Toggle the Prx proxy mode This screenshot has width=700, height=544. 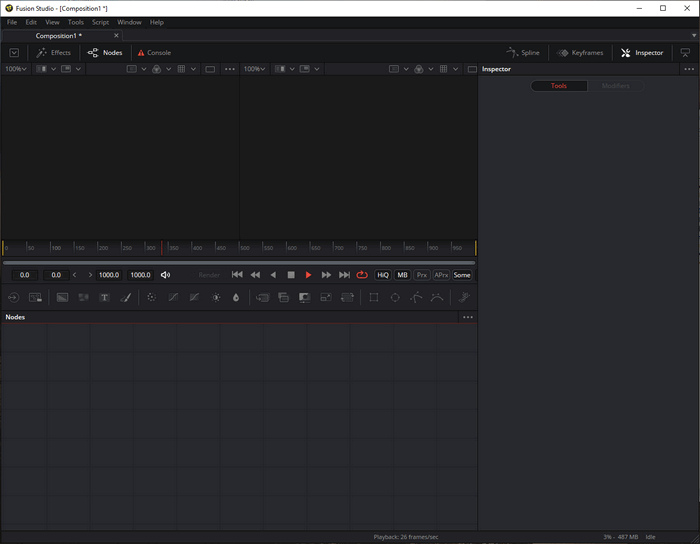coord(421,275)
